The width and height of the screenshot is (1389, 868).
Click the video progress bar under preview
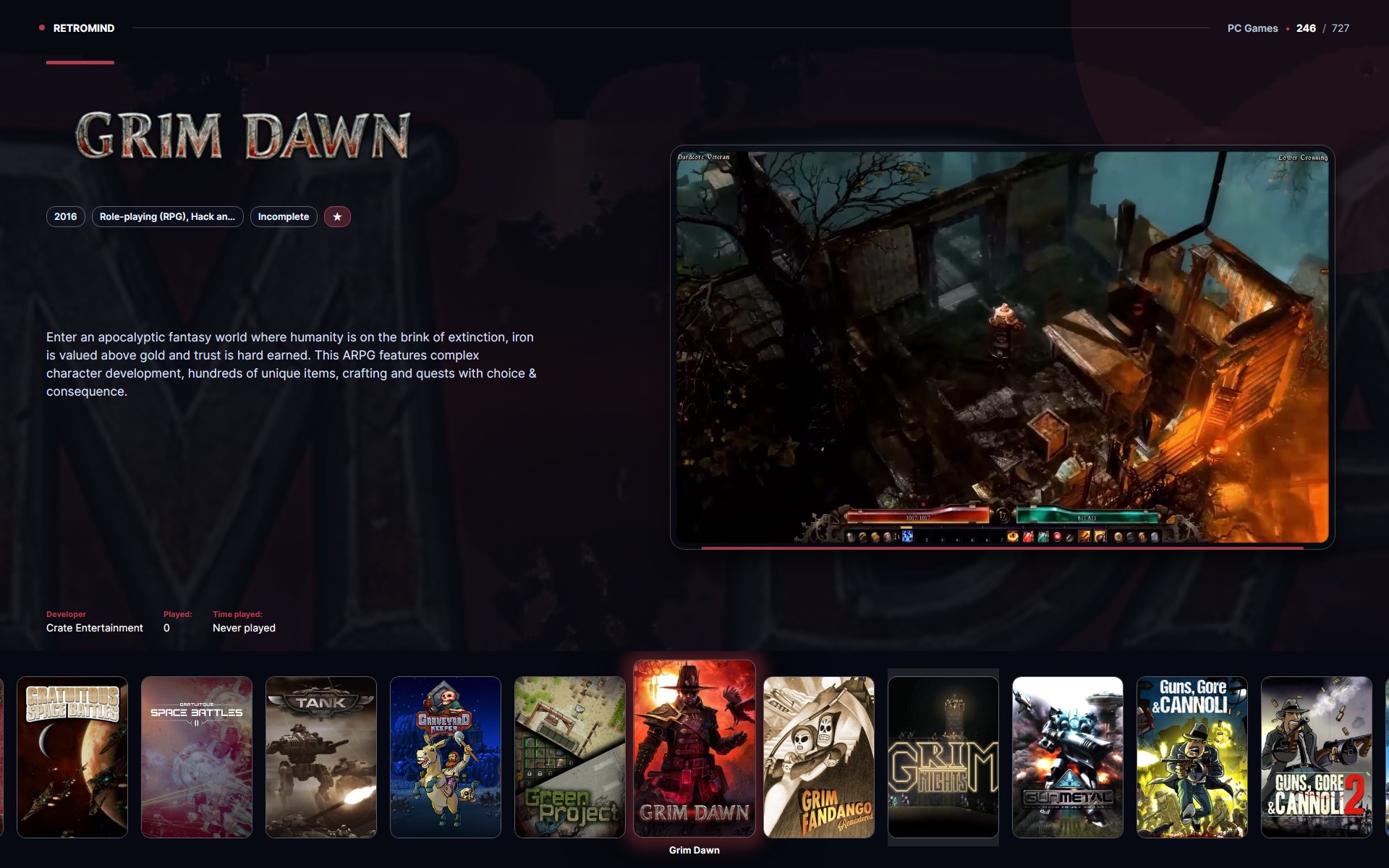[1002, 548]
